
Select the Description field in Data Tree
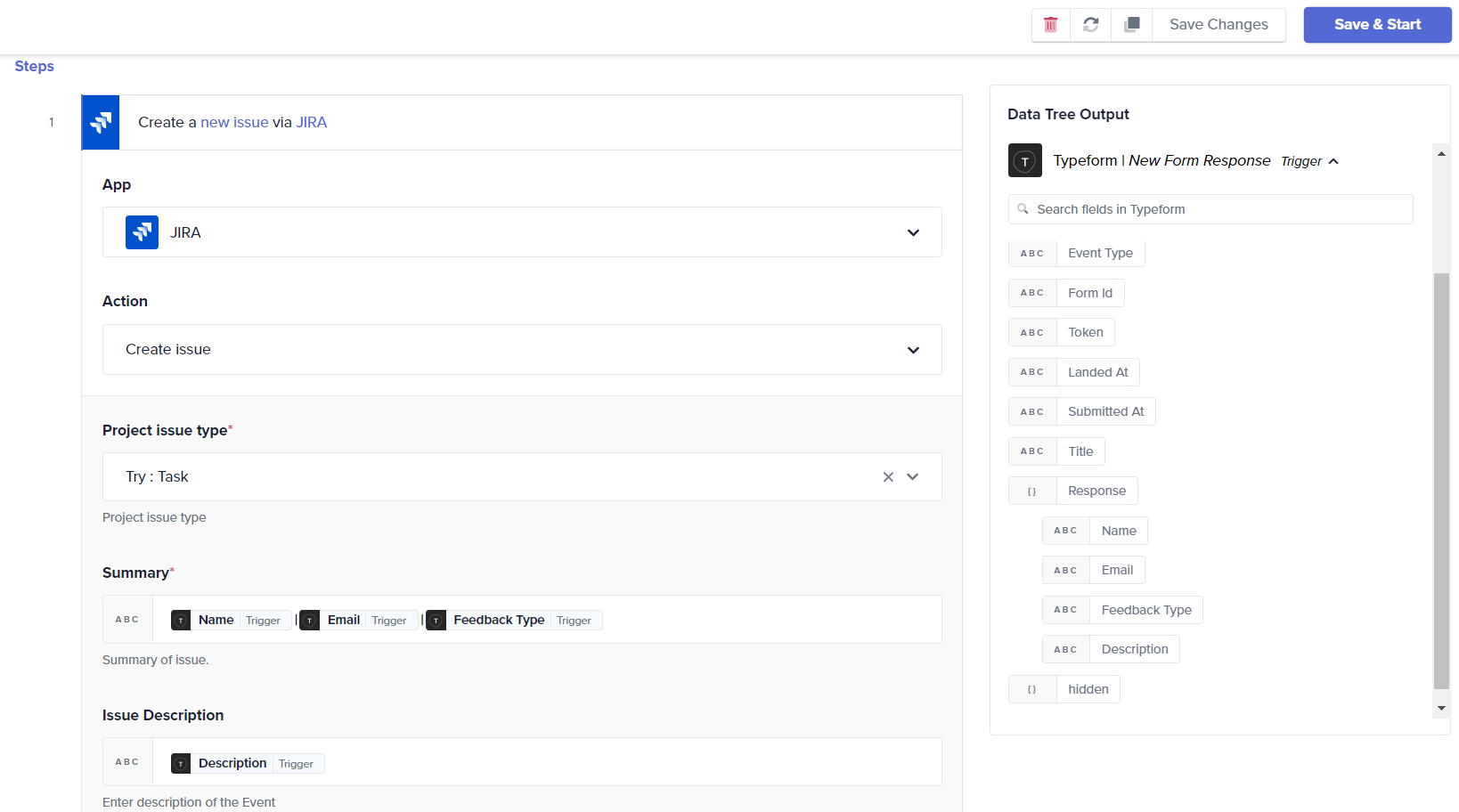[1111, 650]
